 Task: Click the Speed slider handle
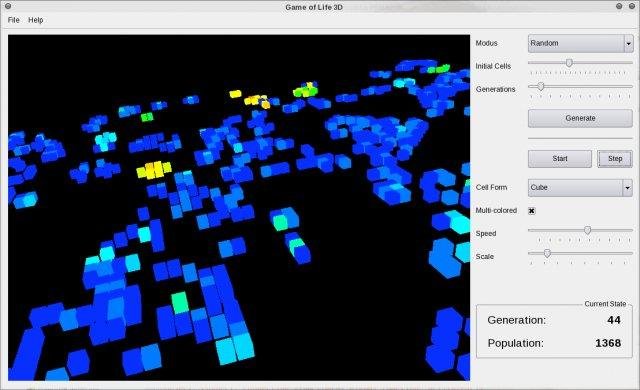[587, 230]
